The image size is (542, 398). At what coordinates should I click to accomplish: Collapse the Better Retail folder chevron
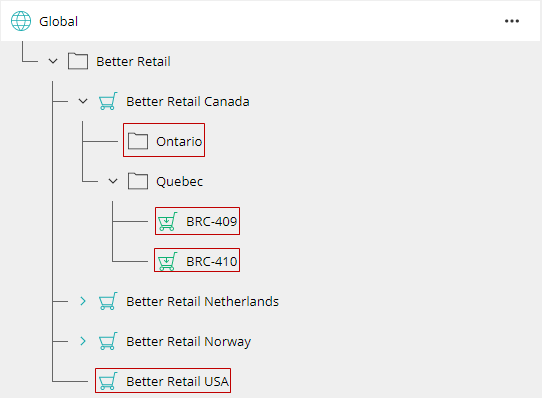[53, 62]
